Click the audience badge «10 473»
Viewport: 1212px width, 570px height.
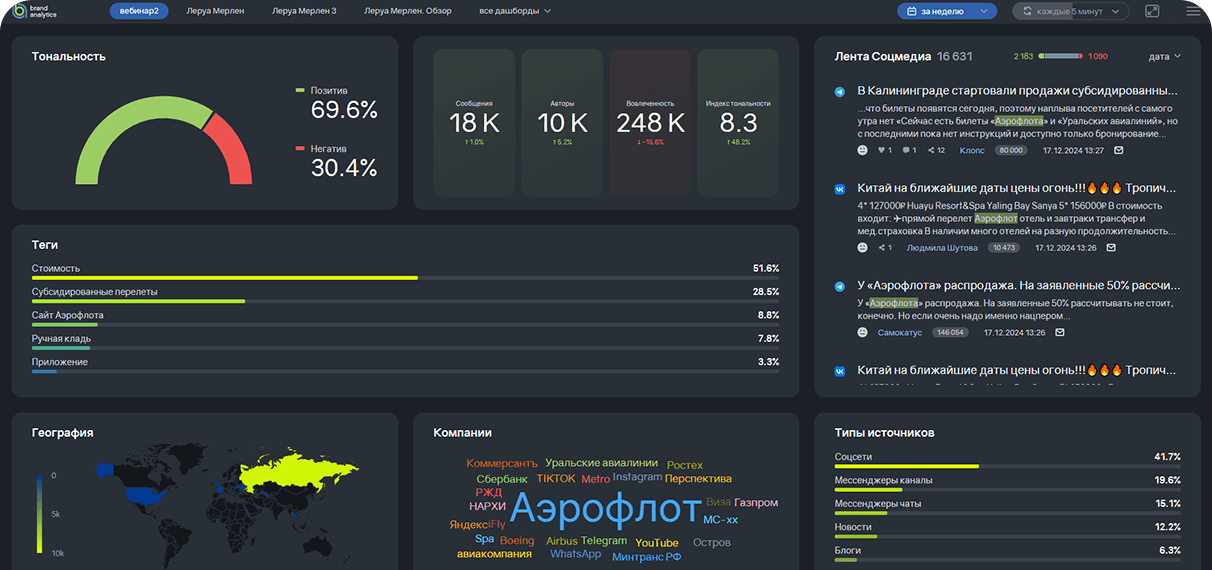pyautogui.click(x=1003, y=247)
